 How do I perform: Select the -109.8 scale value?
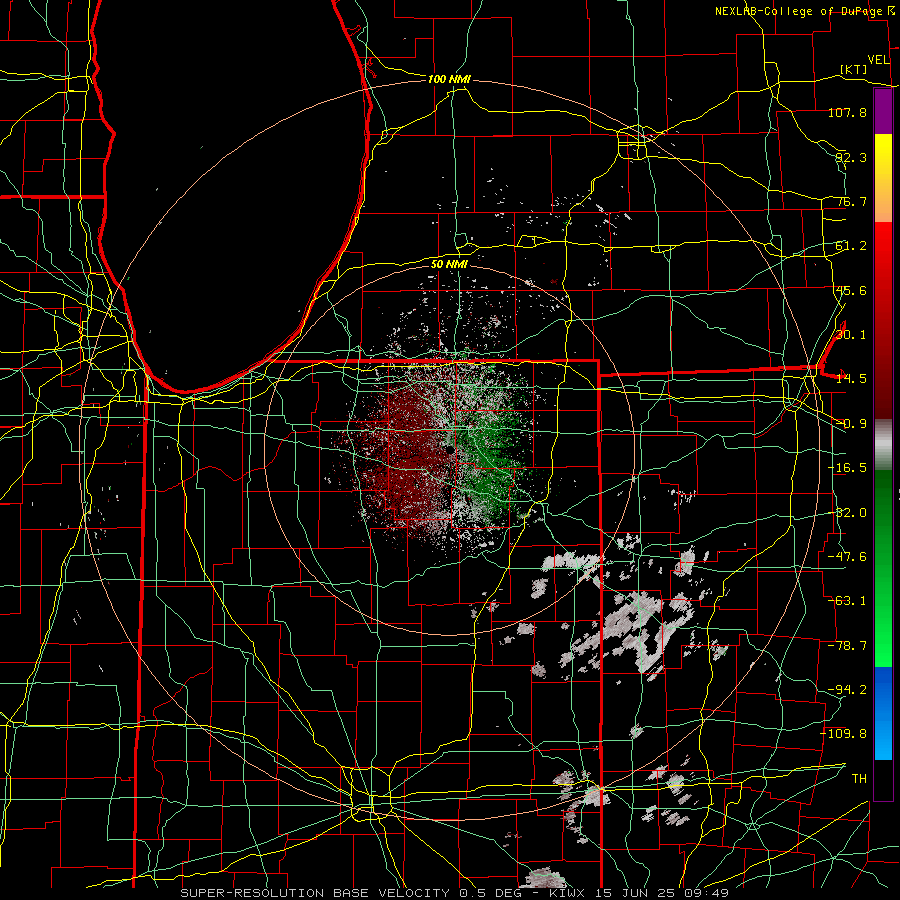click(844, 733)
